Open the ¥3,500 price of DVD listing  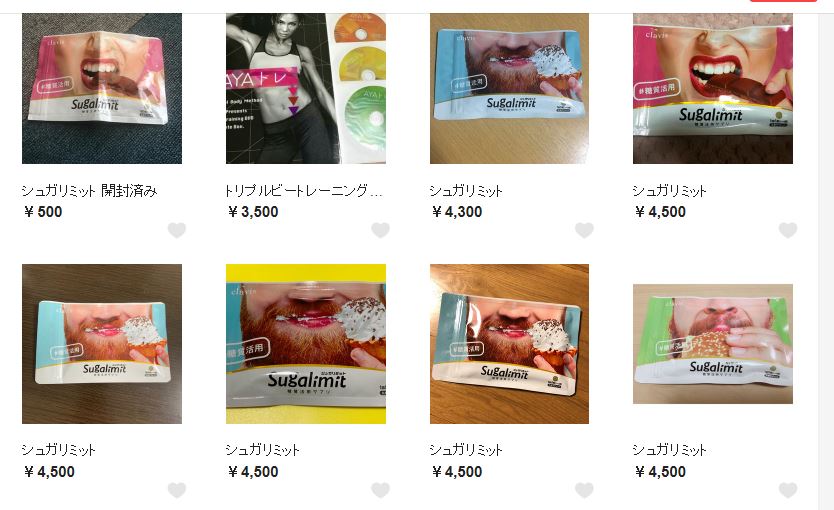(253, 212)
